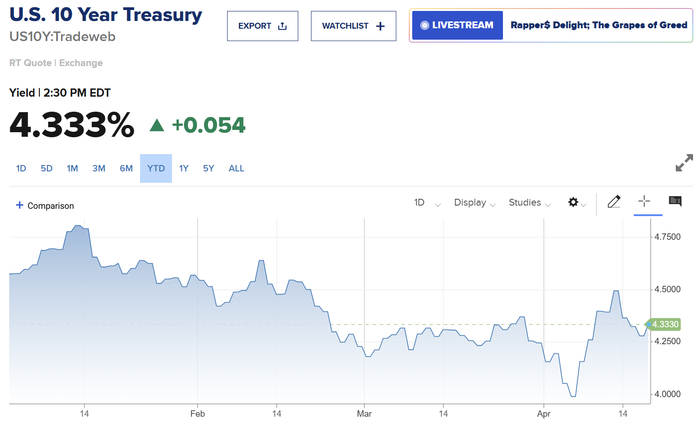The height and width of the screenshot is (429, 700).
Task: Click the LIVESTREAM button
Action: point(456,25)
